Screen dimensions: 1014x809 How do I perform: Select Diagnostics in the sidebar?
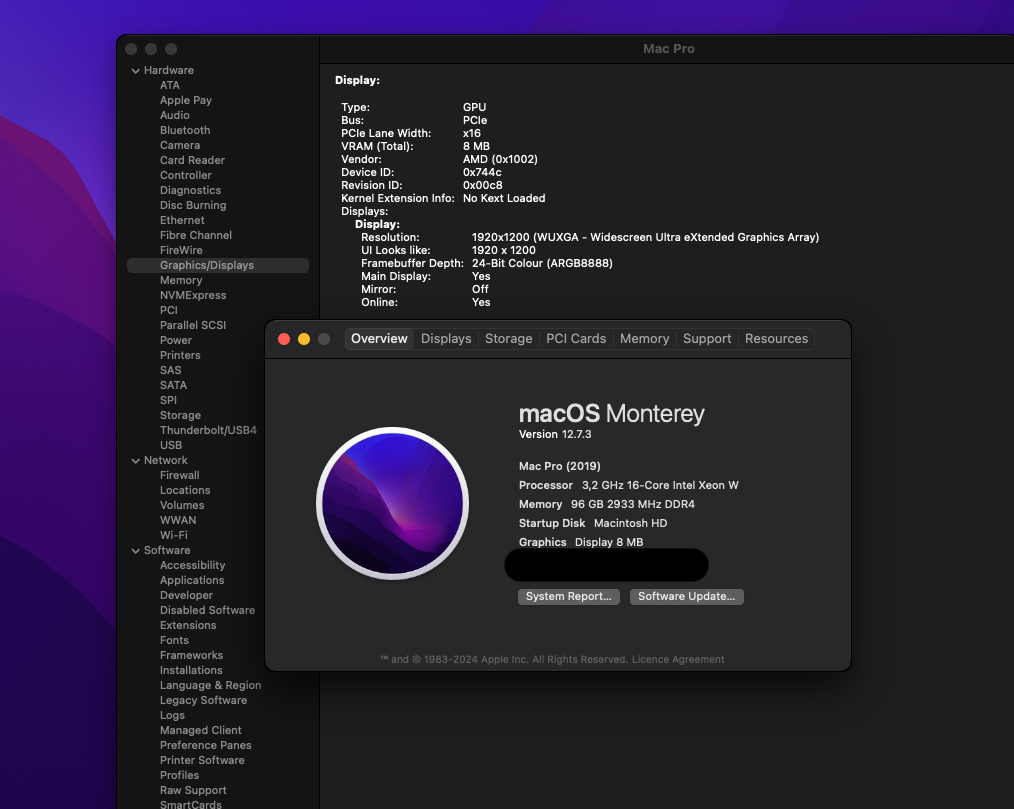tap(190, 190)
